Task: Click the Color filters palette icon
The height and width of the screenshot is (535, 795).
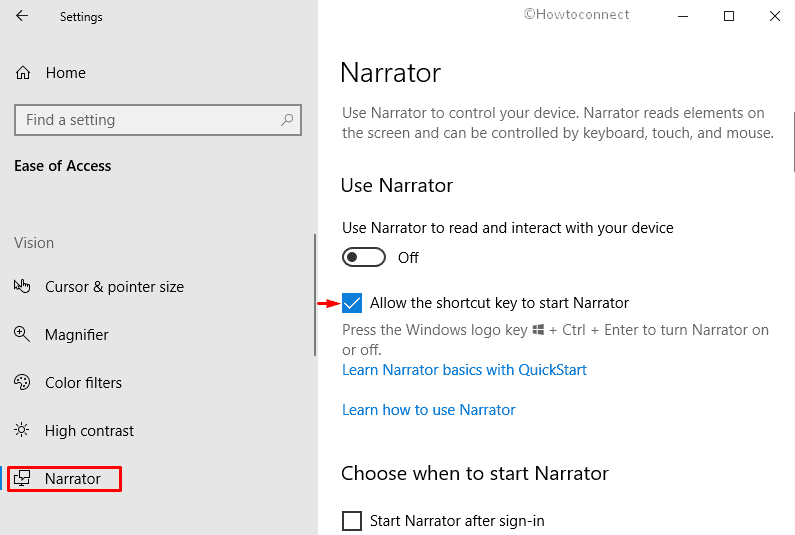Action: pyautogui.click(x=22, y=382)
